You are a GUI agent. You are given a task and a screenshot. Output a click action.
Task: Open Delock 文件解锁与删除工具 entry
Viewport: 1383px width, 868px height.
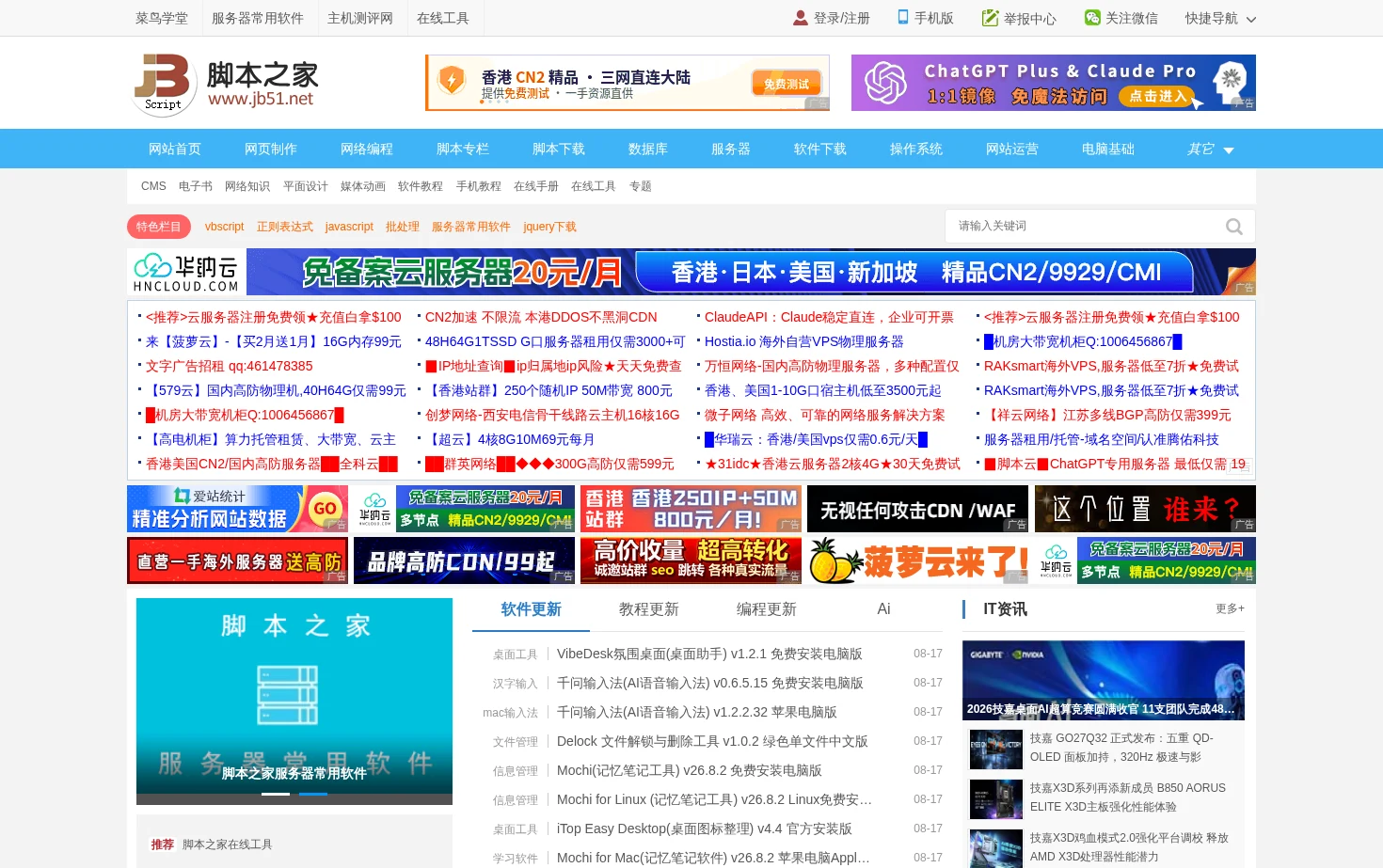712,741
